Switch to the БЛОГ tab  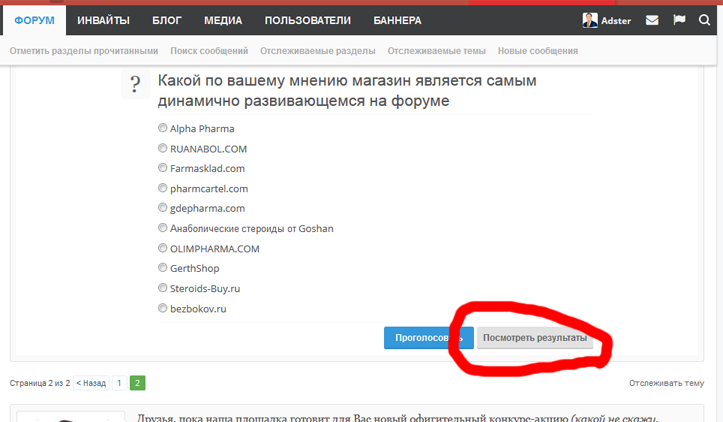167,20
